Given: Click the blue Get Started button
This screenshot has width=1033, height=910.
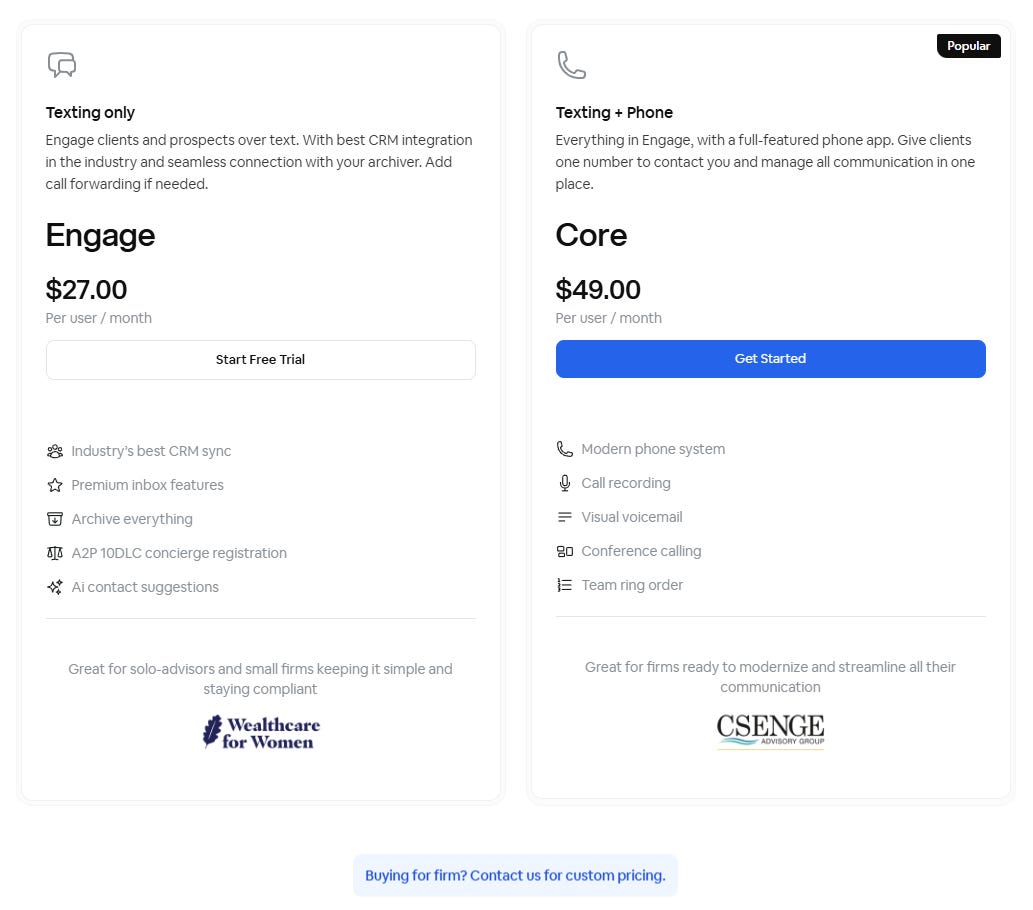Looking at the screenshot, I should pyautogui.click(x=770, y=359).
